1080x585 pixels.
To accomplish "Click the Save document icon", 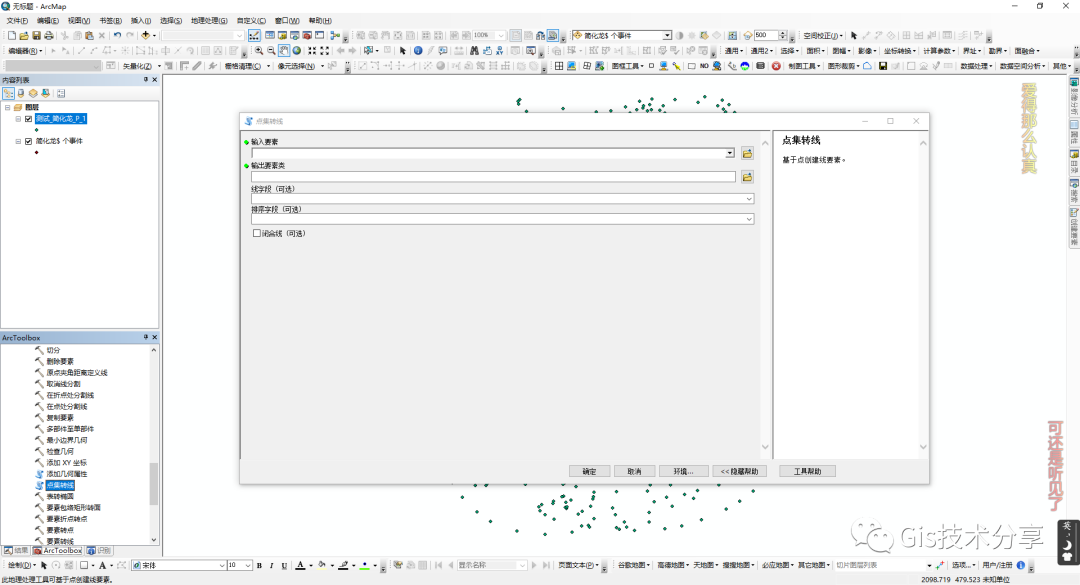I will 36,35.
